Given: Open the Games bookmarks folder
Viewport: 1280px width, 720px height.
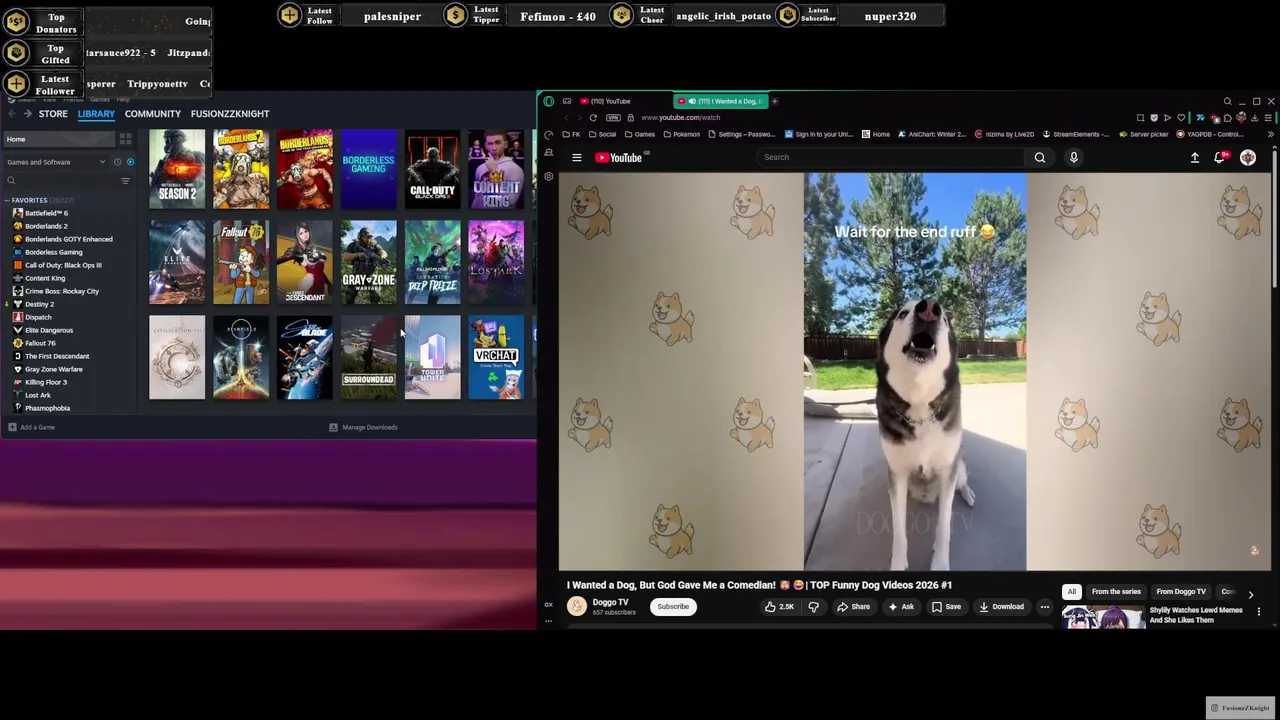Looking at the screenshot, I should click(639, 134).
